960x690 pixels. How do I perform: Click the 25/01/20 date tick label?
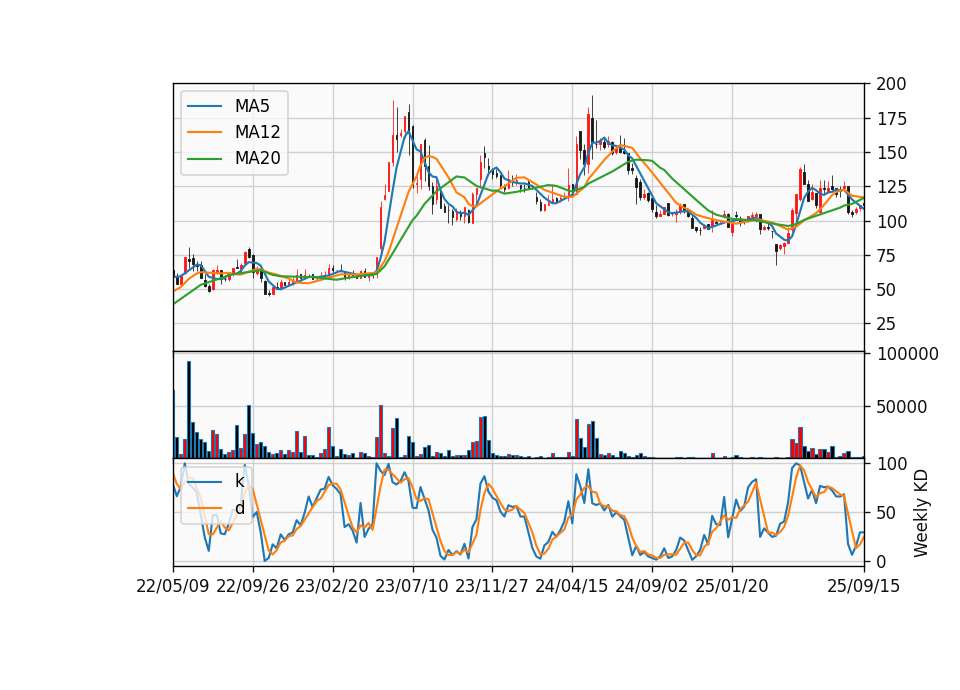[732, 586]
